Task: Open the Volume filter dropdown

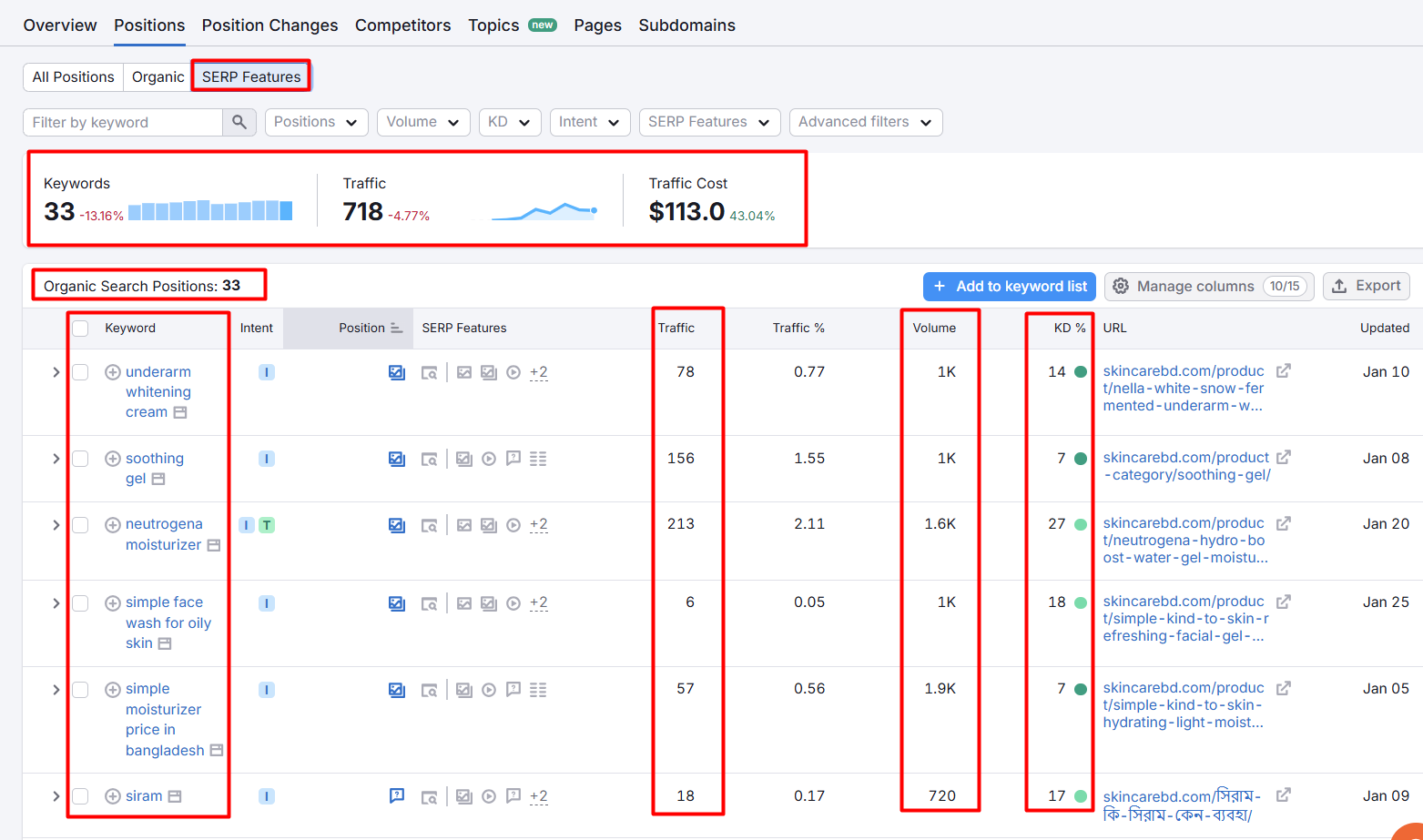Action: pos(423,122)
